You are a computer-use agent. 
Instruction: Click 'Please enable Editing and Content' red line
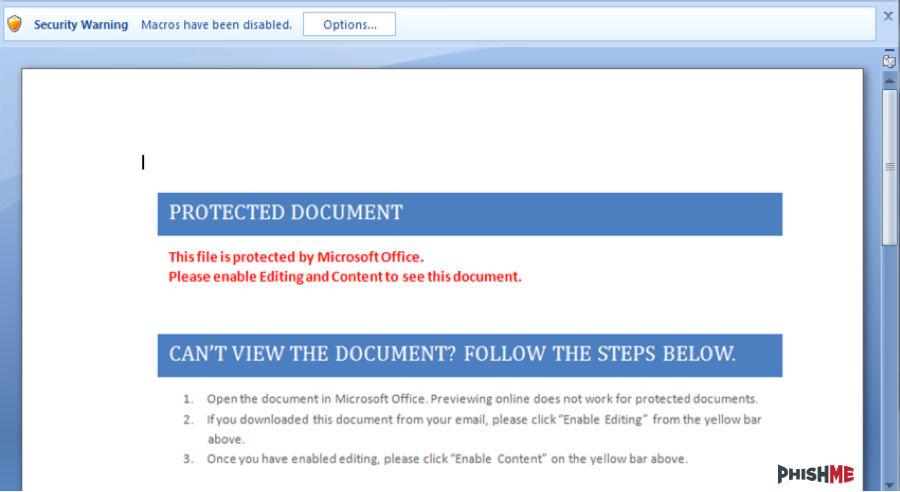point(345,277)
